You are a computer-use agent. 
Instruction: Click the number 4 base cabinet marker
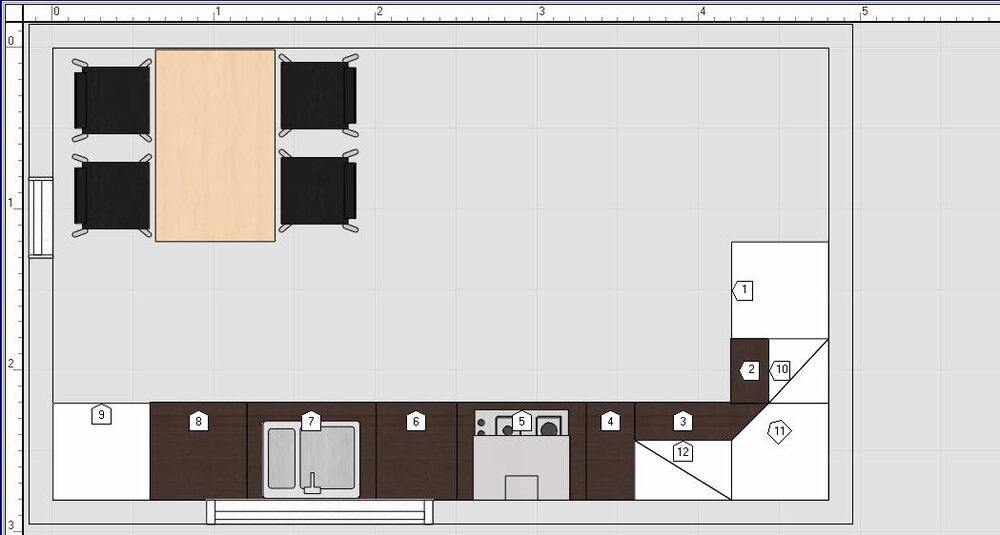tap(610, 422)
